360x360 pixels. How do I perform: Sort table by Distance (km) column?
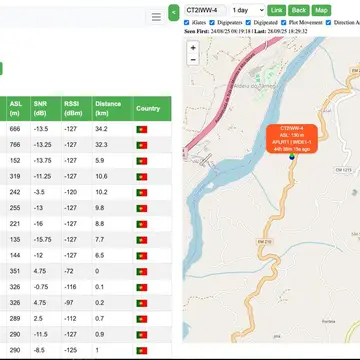click(112, 109)
